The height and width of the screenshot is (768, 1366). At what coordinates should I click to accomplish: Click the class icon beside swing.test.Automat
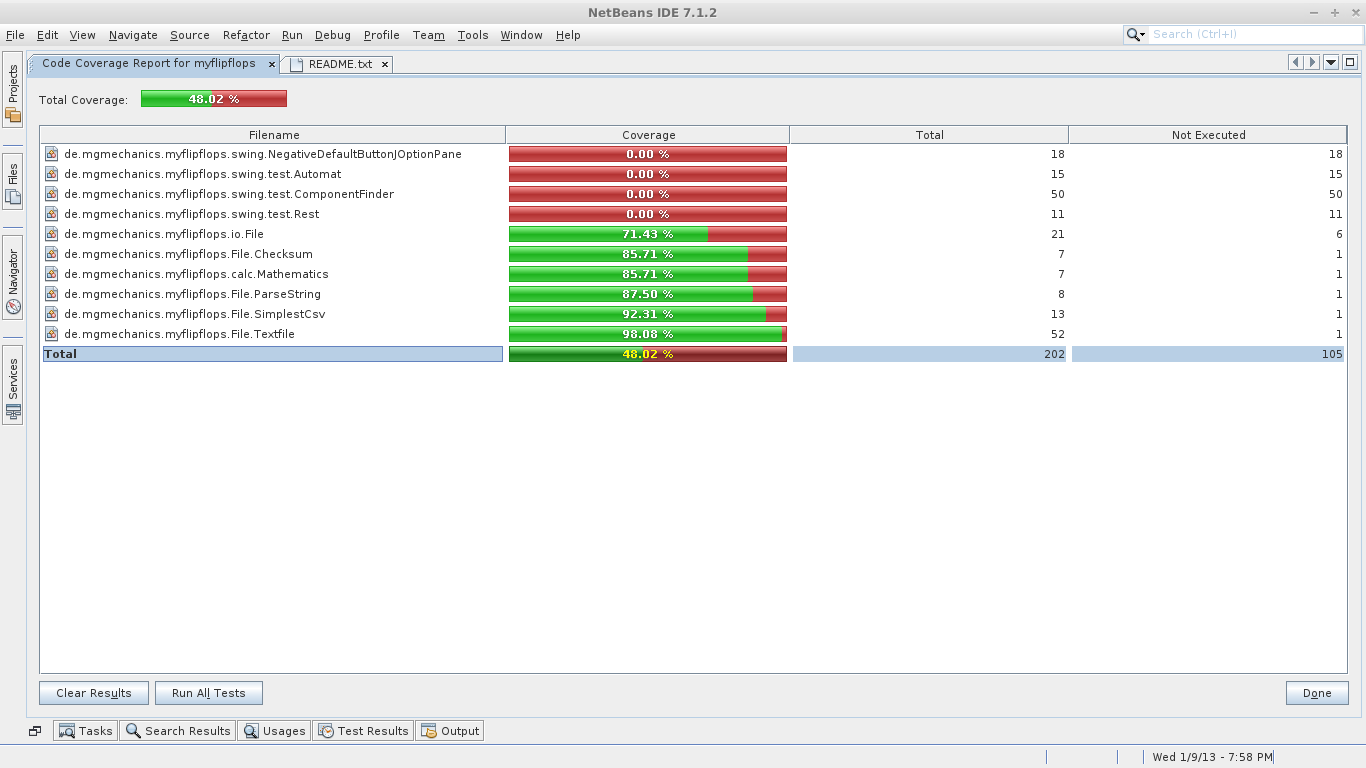[52, 174]
